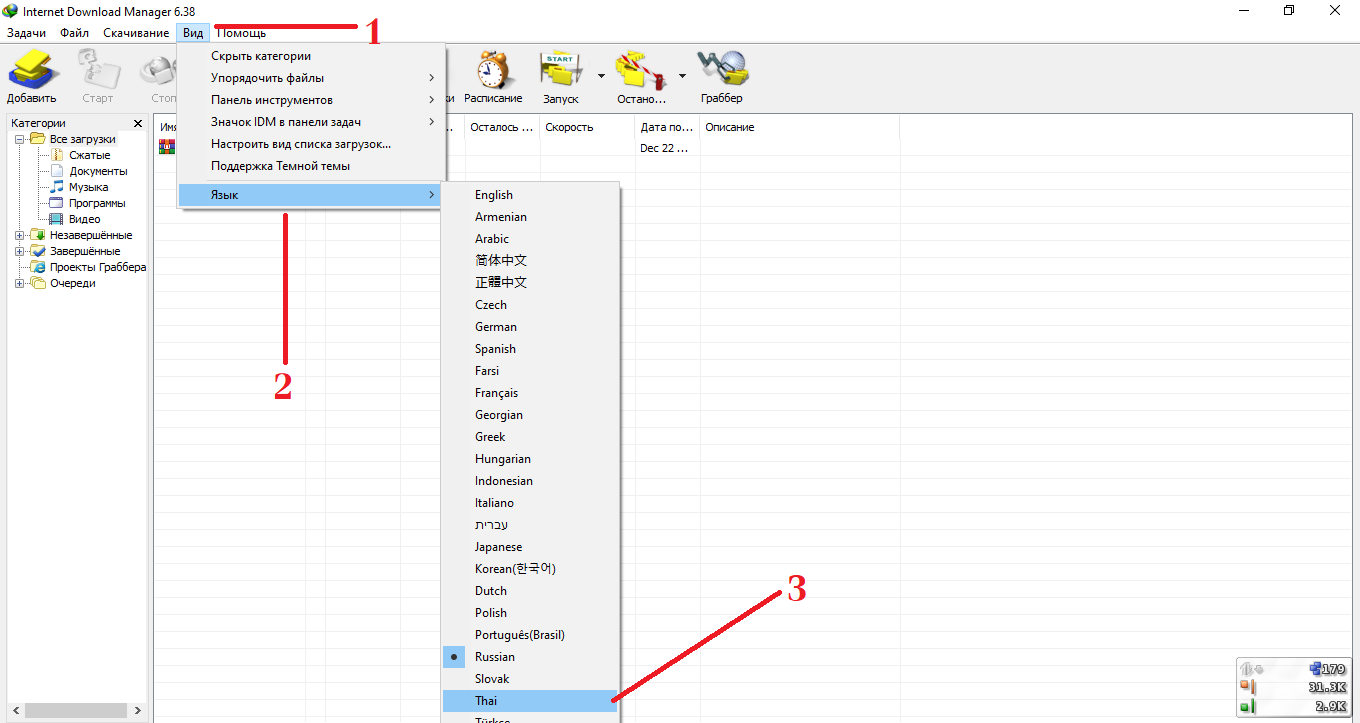
Task: Click the left scroll arrow in categories panel
Action: tap(14, 710)
